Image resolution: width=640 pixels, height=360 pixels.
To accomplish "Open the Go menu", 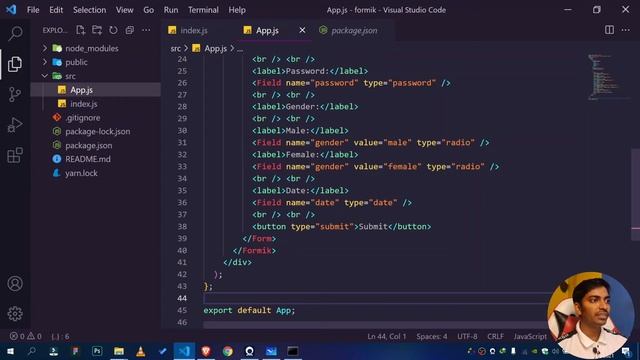I will [x=149, y=10].
